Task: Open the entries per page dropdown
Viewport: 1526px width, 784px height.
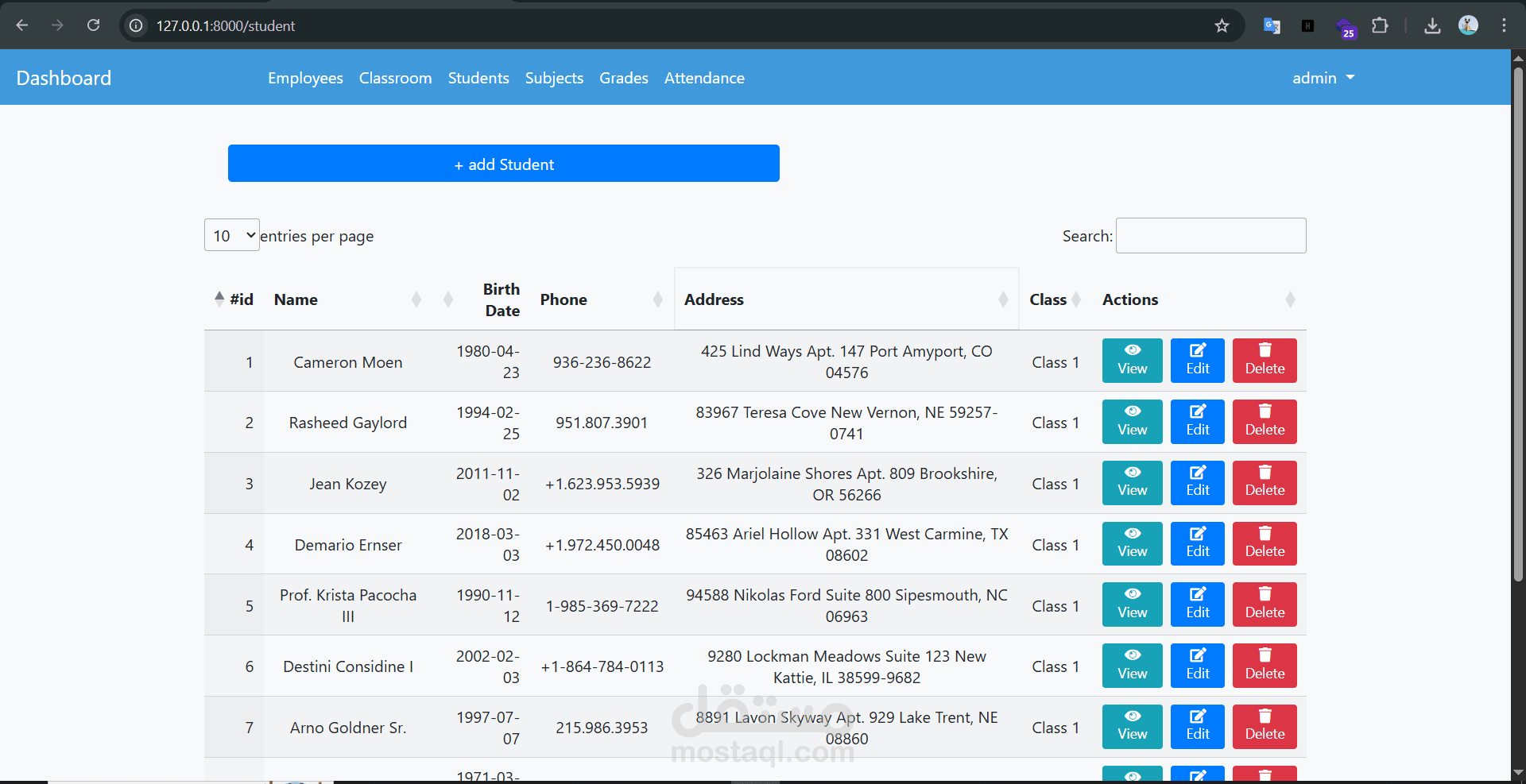Action: pyautogui.click(x=232, y=235)
